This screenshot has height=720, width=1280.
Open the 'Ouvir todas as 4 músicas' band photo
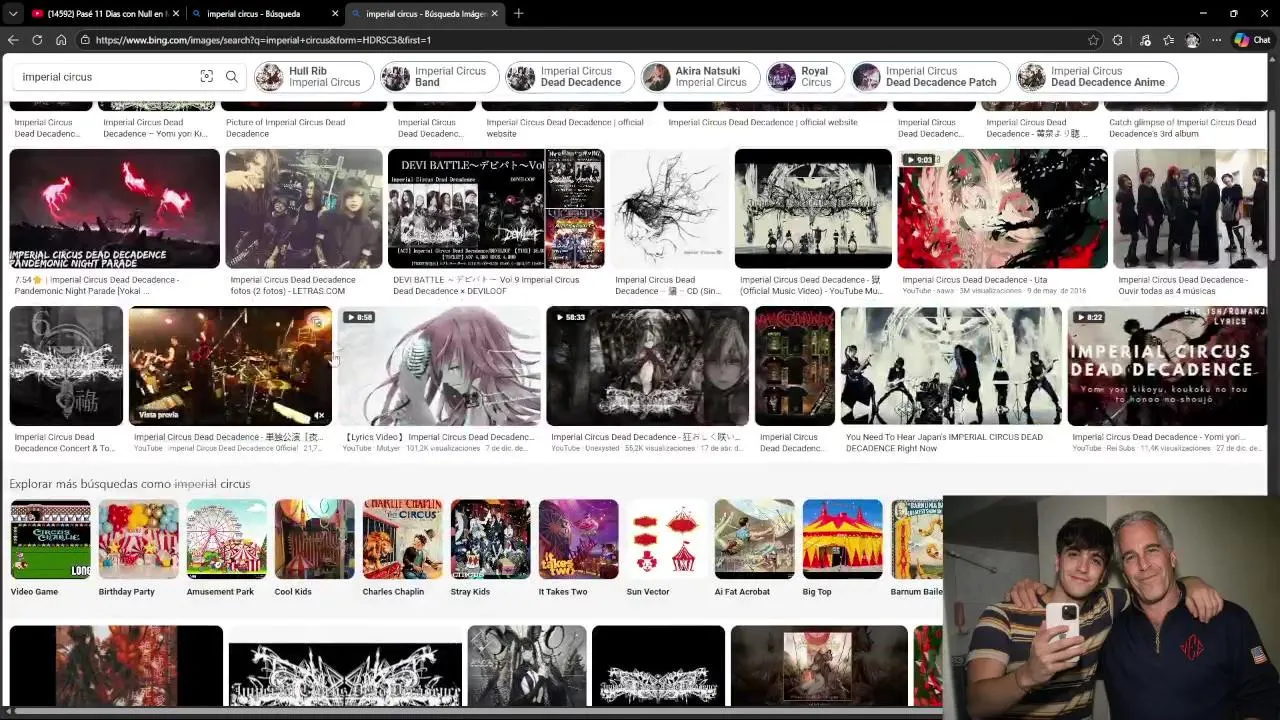1190,209
